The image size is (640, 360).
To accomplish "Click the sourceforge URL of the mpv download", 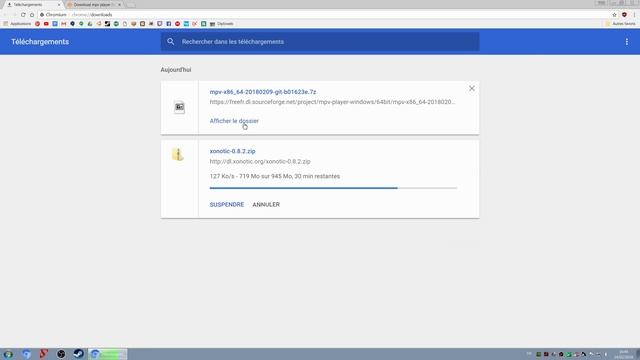I will pos(332,102).
